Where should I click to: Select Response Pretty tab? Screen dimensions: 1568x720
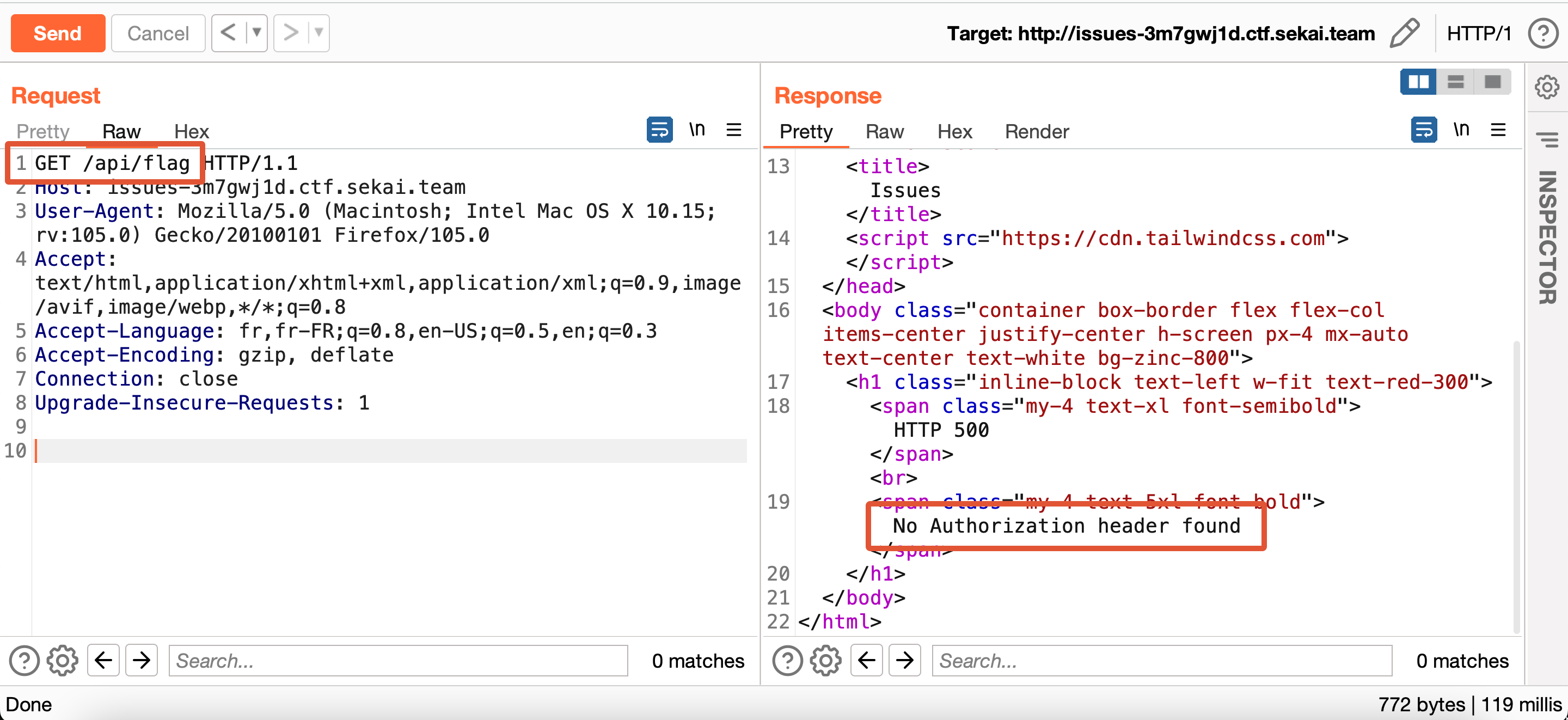click(806, 132)
